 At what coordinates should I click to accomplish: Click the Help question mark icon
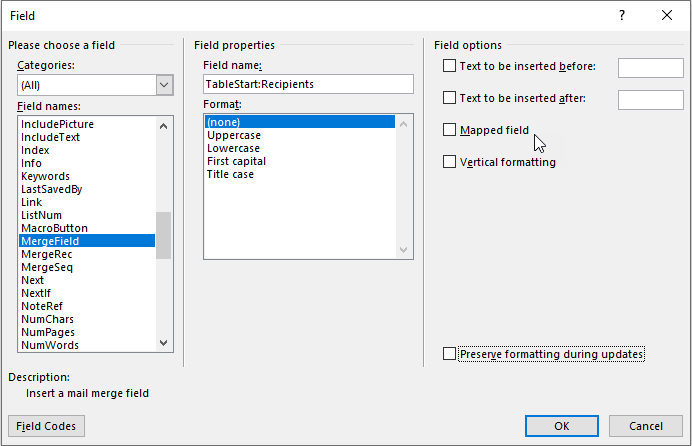(622, 16)
